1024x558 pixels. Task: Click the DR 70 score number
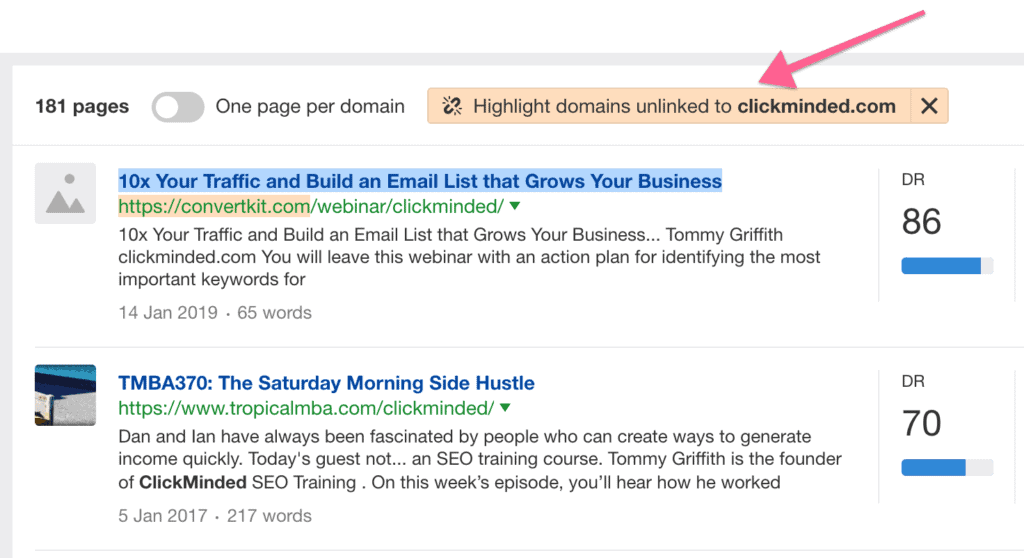[x=921, y=423]
